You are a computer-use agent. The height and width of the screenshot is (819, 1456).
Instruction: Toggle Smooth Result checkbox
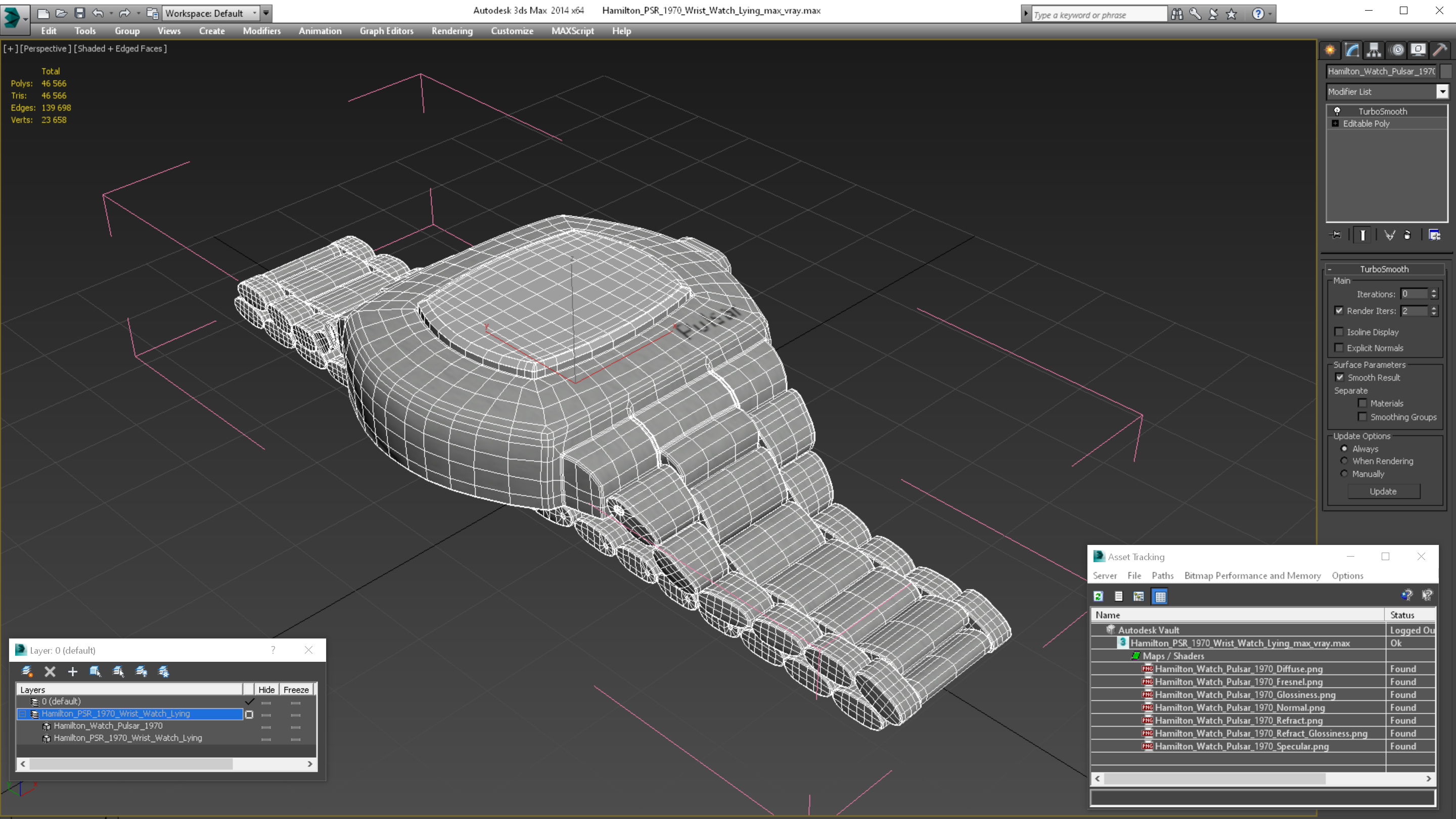[1340, 377]
